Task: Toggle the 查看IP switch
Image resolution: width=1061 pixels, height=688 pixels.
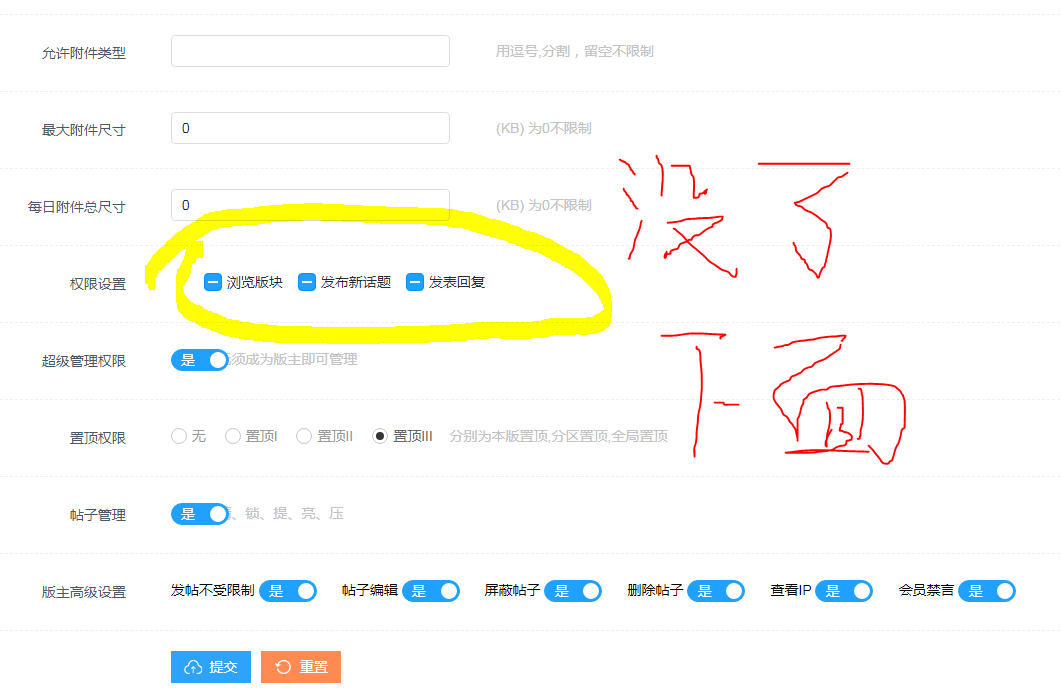Action: [x=844, y=591]
